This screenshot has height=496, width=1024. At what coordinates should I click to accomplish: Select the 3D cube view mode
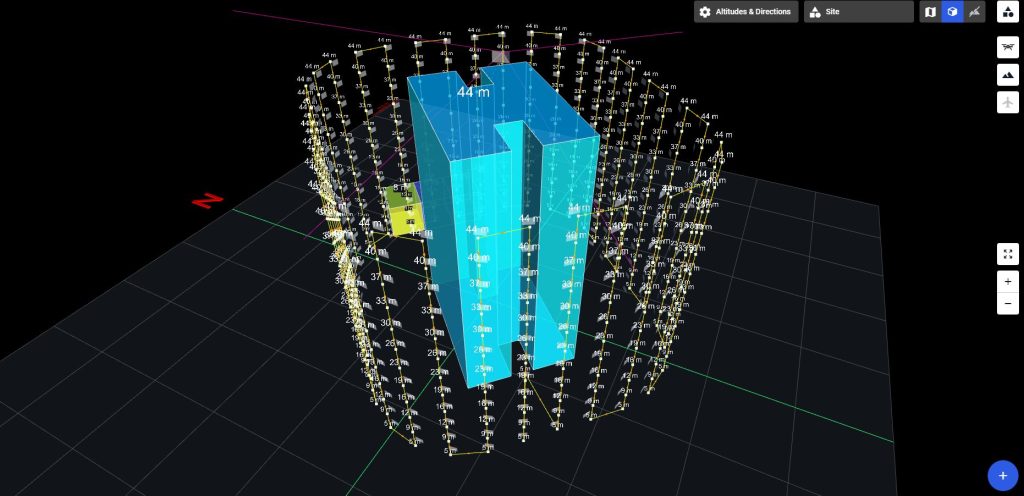tap(952, 12)
